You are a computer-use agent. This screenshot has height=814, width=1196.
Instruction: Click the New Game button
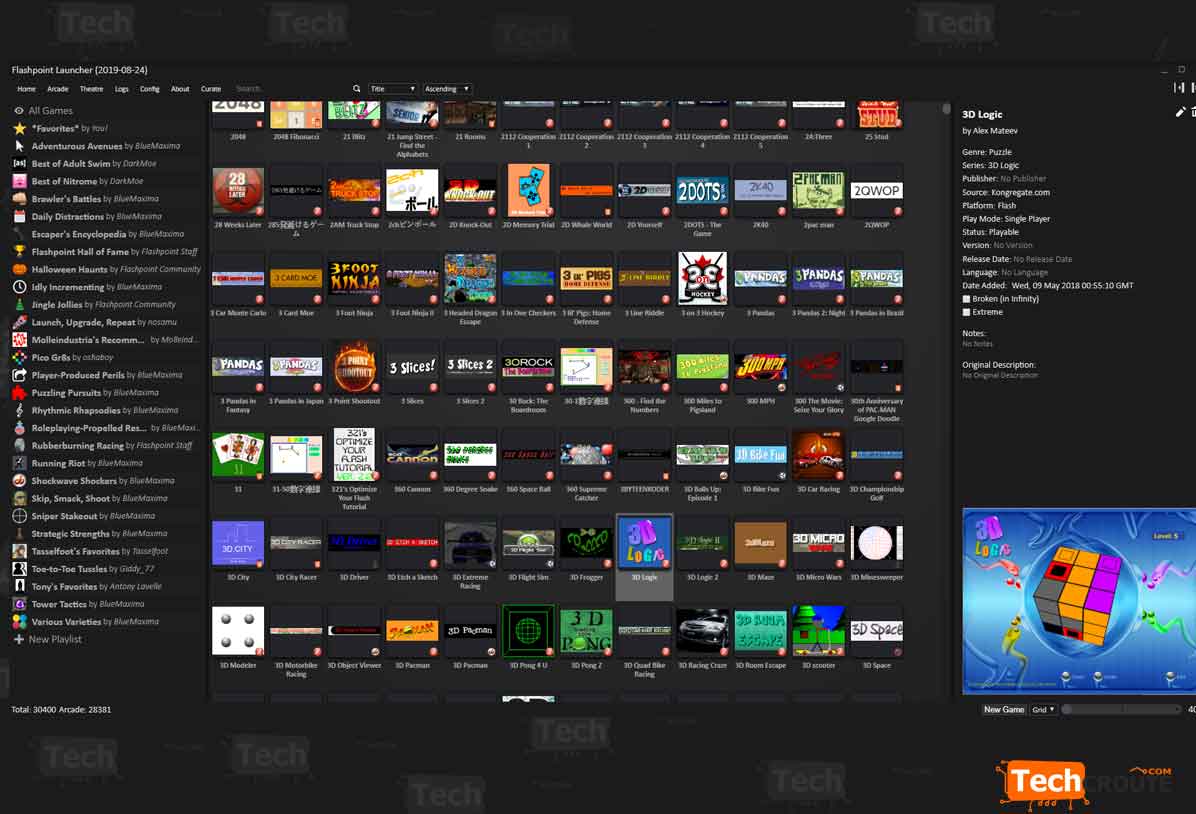pos(1003,709)
